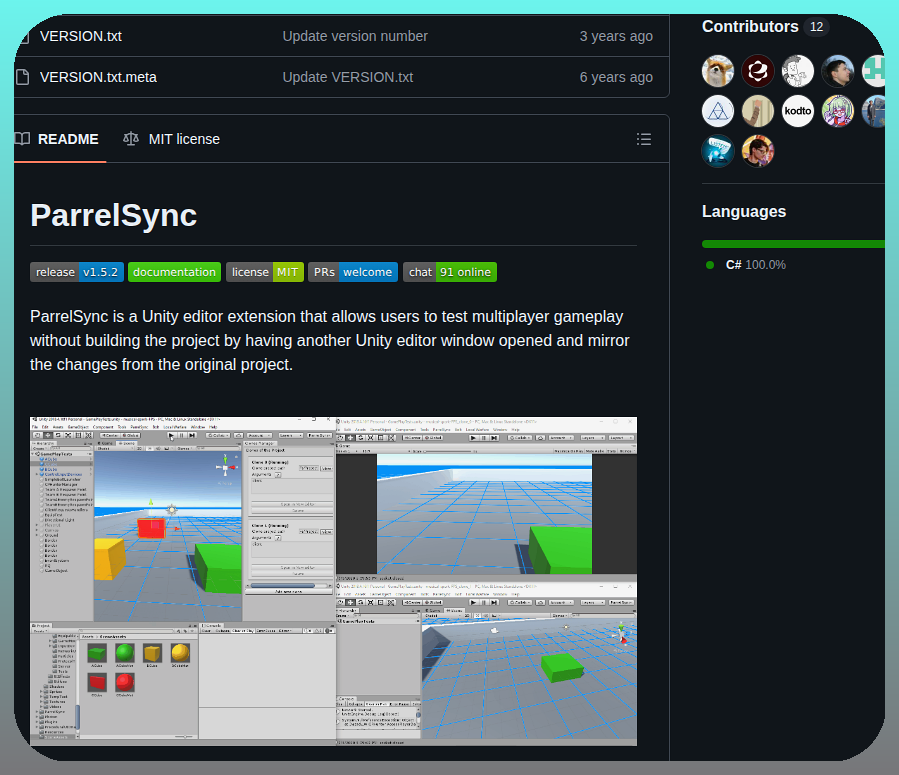Open the fox avatar contributor profile
Viewport: 899px width, 775px height.
click(x=718, y=71)
